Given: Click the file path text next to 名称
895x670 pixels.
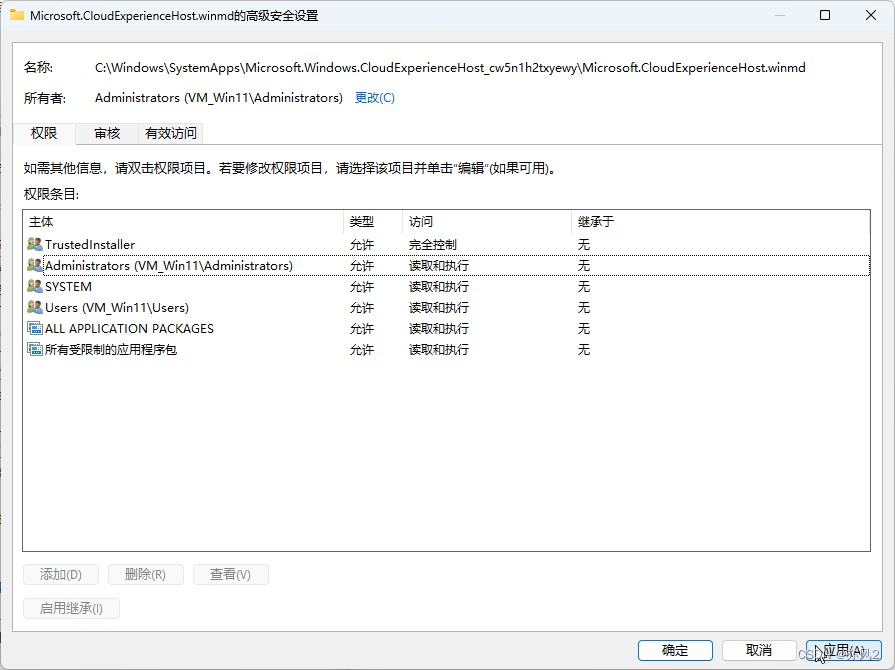Looking at the screenshot, I should (450, 68).
